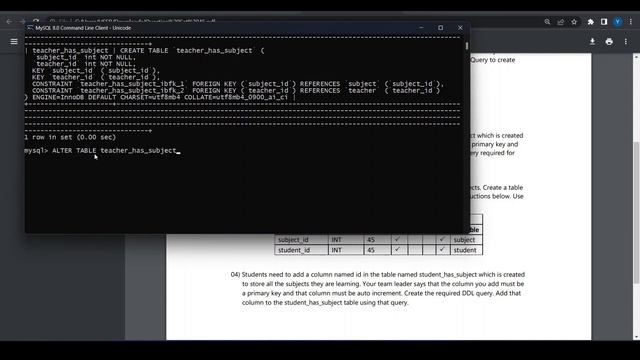This screenshot has height=360, width=640.
Task: Print the PDF document
Action: tap(609, 42)
